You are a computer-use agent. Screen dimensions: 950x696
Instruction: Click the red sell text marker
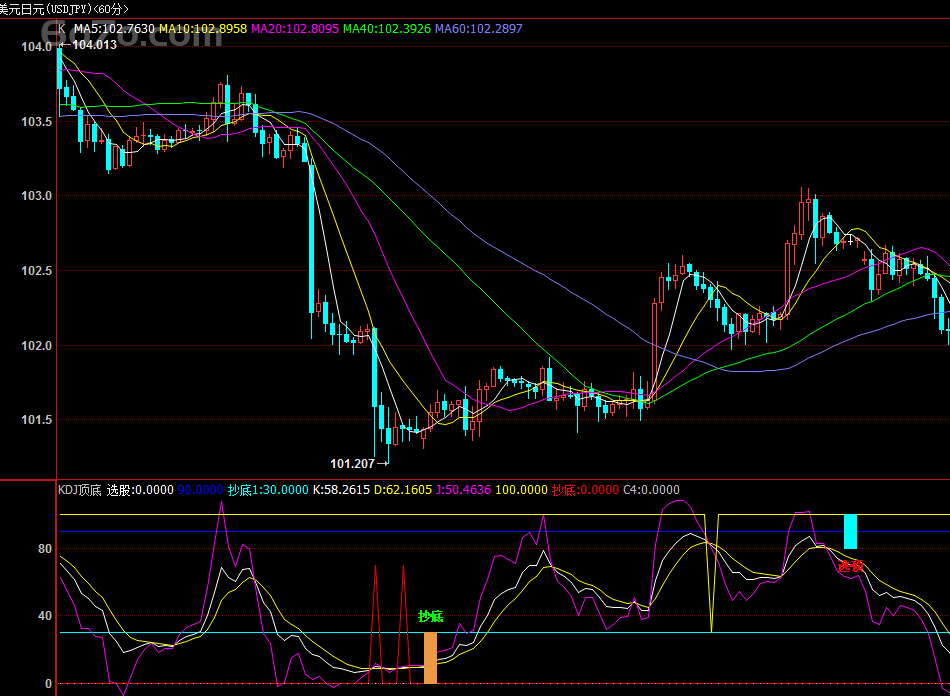pyautogui.click(x=850, y=566)
